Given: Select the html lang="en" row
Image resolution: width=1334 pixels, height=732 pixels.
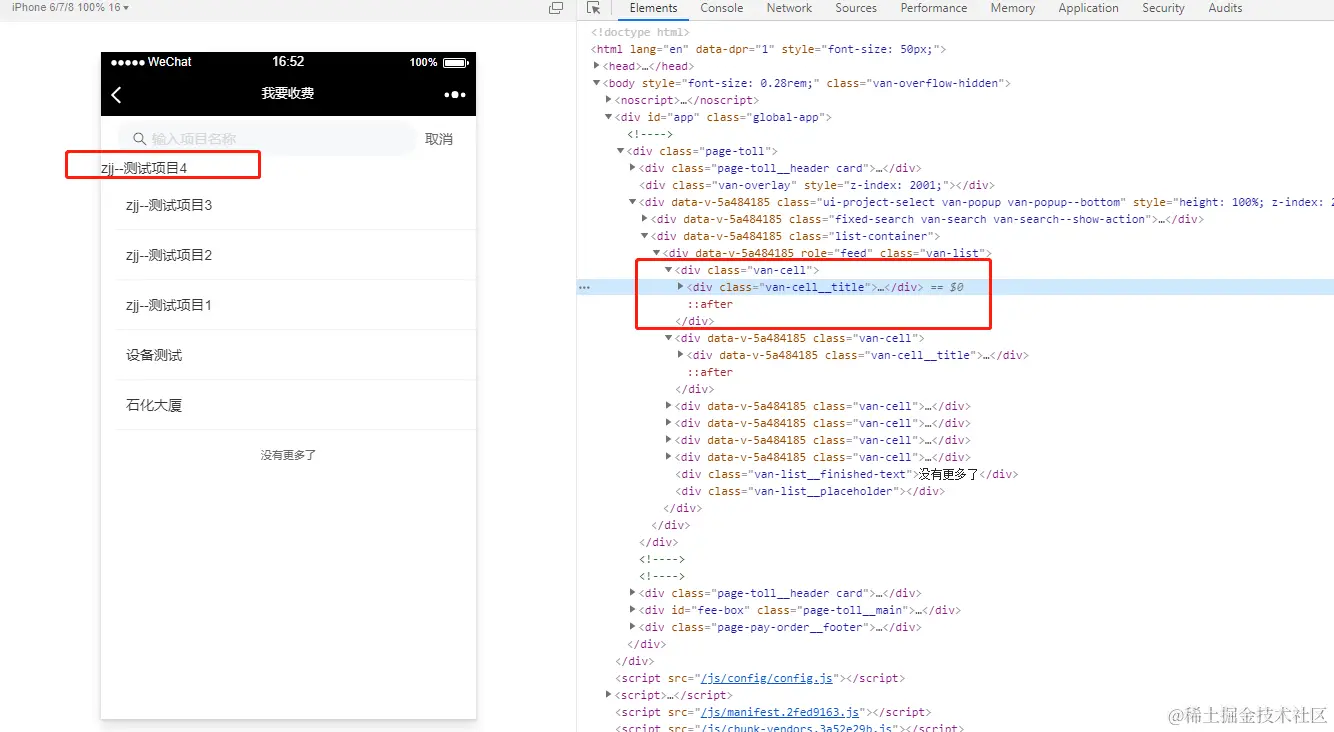Looking at the screenshot, I should (x=769, y=49).
